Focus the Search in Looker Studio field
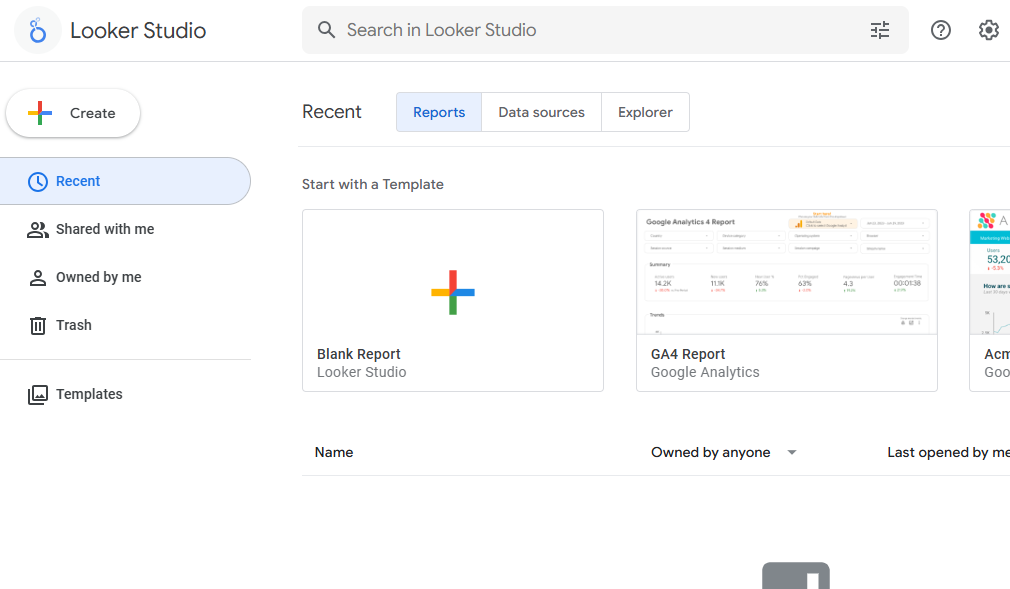 click(605, 30)
